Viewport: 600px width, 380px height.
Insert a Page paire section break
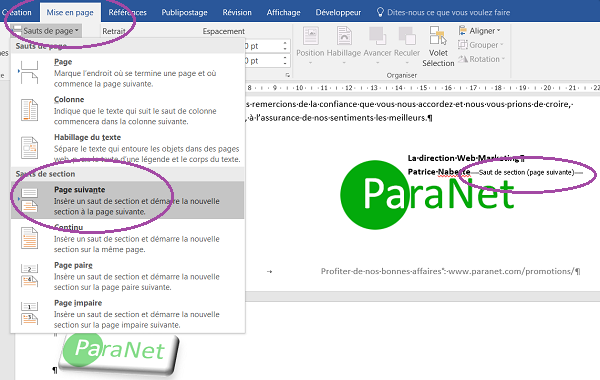pyautogui.click(x=128, y=276)
